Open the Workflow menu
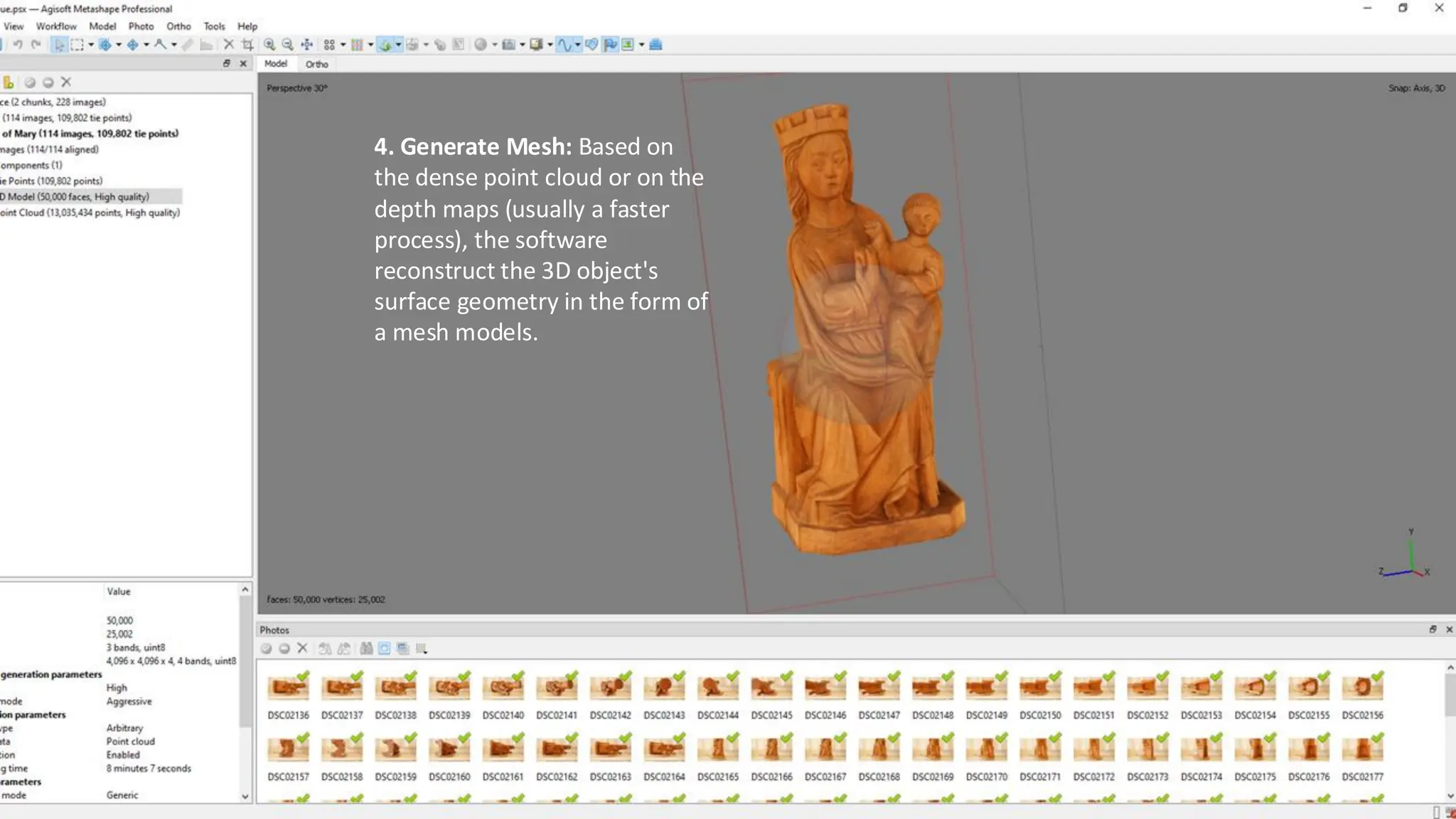This screenshot has width=1456, height=819. pos(56,26)
